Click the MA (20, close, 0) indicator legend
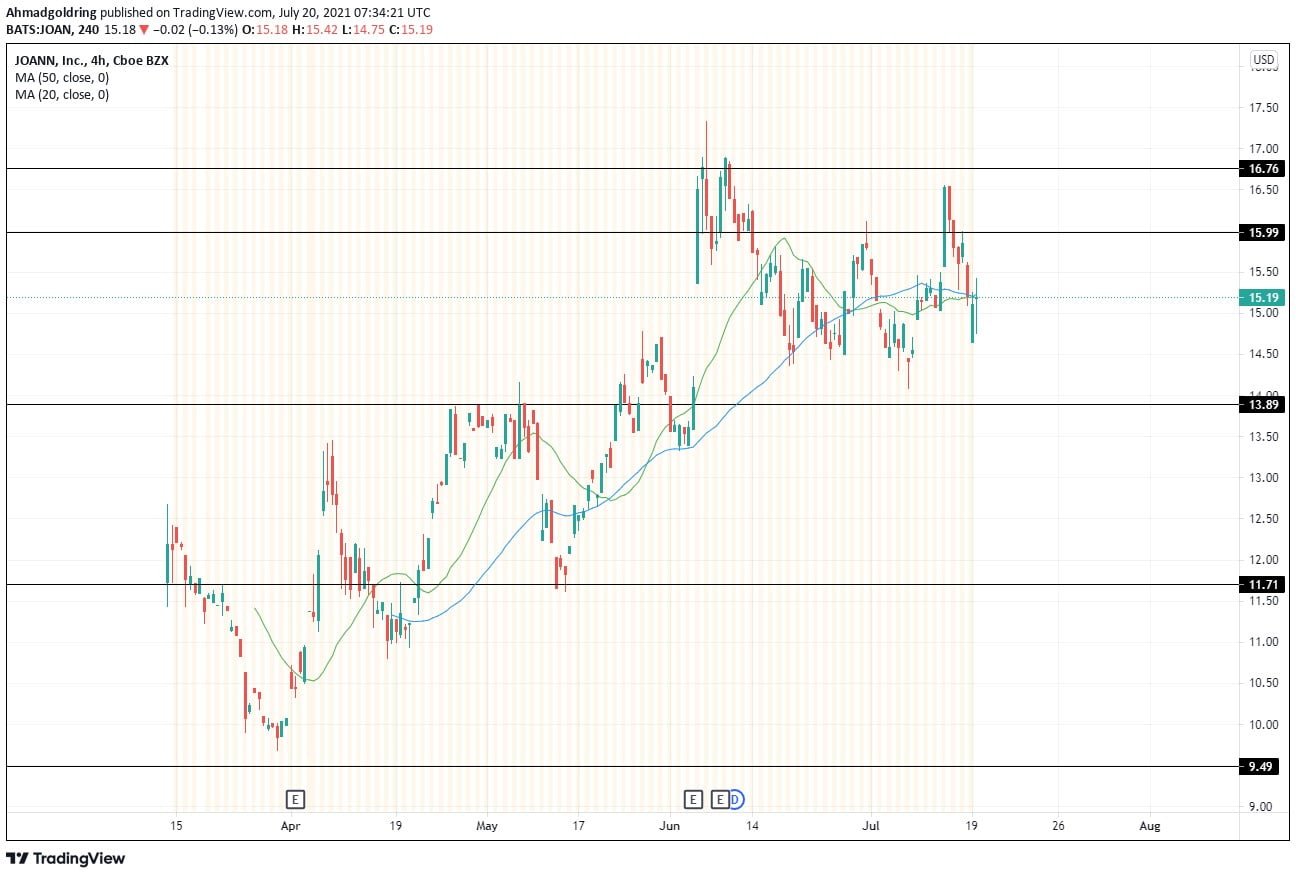 (x=62, y=95)
